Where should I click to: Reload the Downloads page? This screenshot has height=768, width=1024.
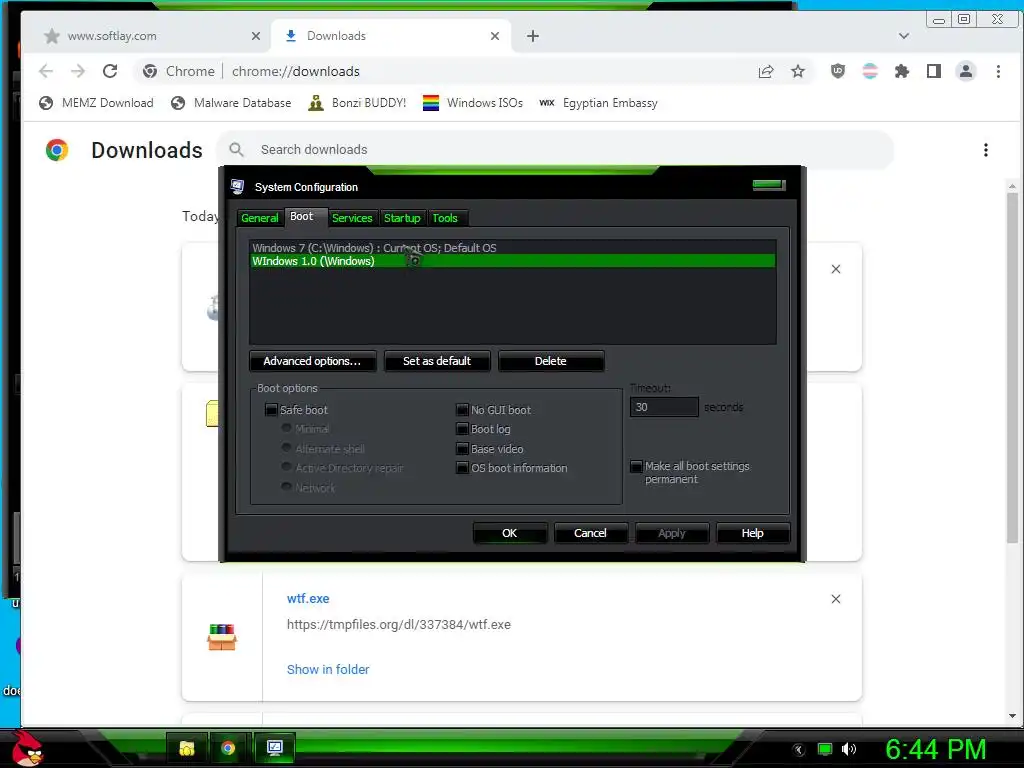110,71
